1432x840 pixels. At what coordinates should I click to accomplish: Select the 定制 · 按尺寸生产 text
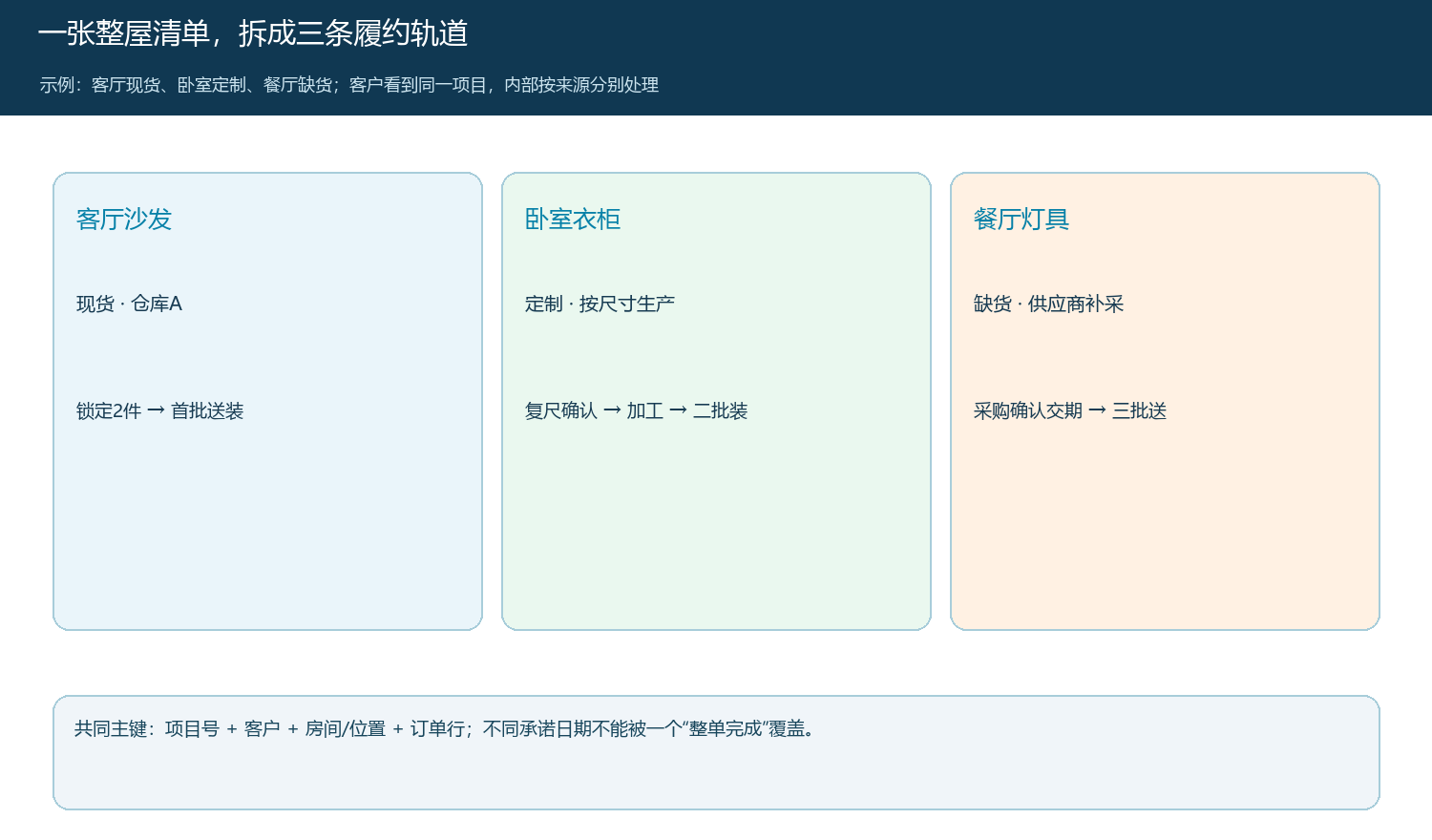(x=600, y=304)
